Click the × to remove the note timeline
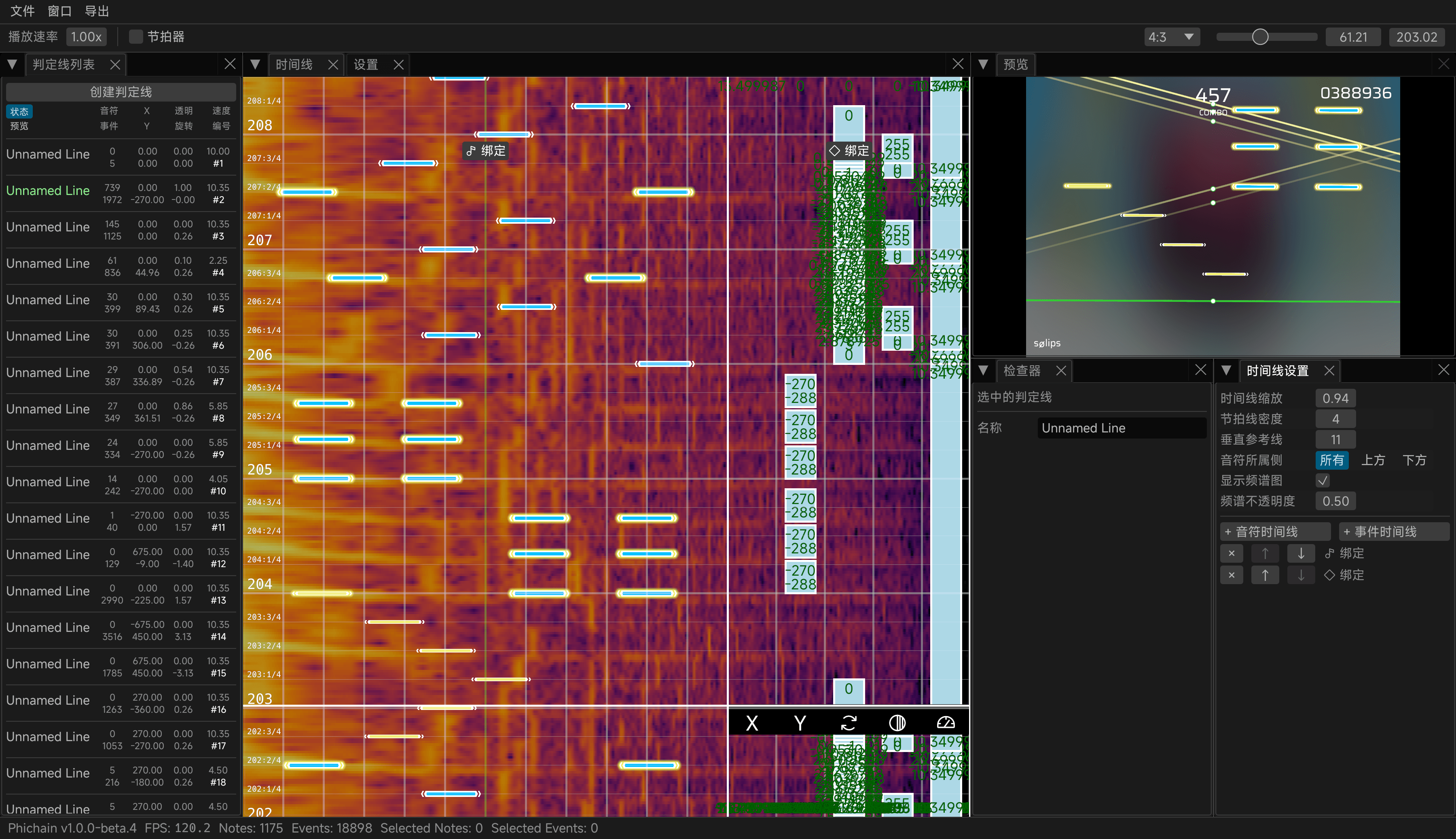This screenshot has width=1456, height=839. pos(1232,553)
